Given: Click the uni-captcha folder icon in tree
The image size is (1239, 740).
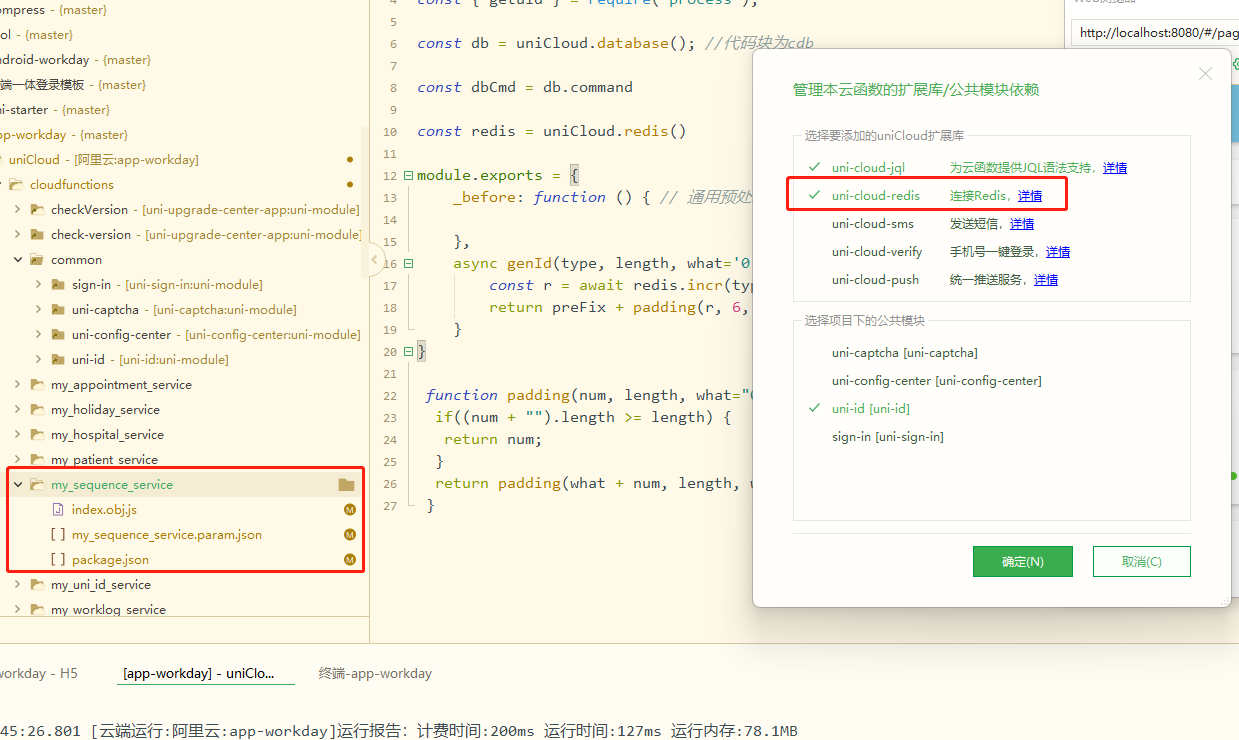Looking at the screenshot, I should [x=57, y=310].
